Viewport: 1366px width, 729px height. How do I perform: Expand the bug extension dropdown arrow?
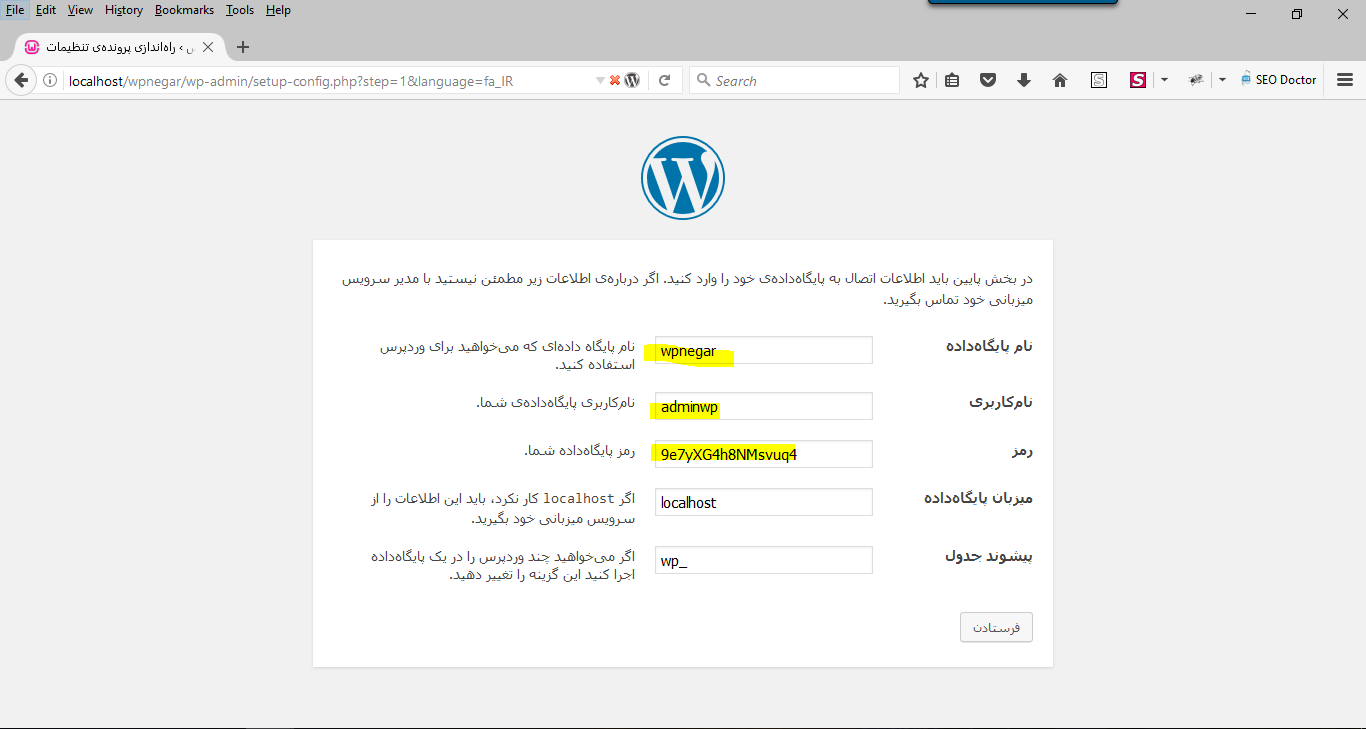1222,81
